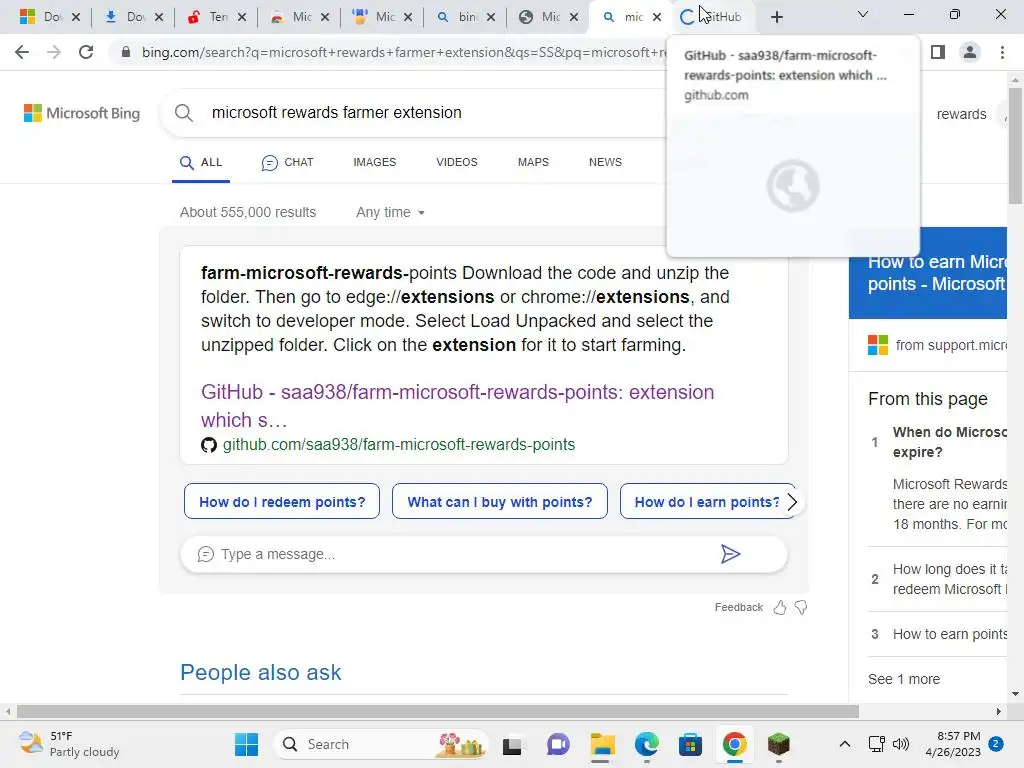Open Microsoft Store from taskbar
Screen dimensions: 1024x768
[690, 744]
